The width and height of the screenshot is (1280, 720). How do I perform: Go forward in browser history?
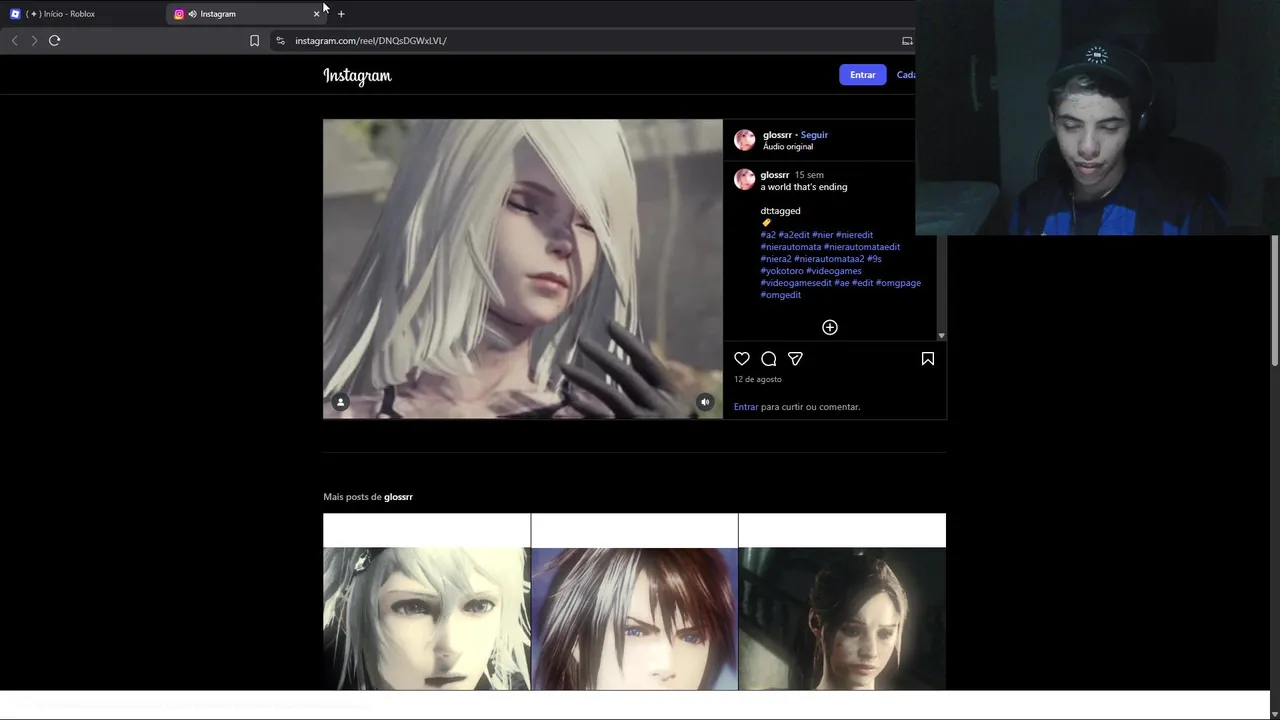(x=34, y=41)
